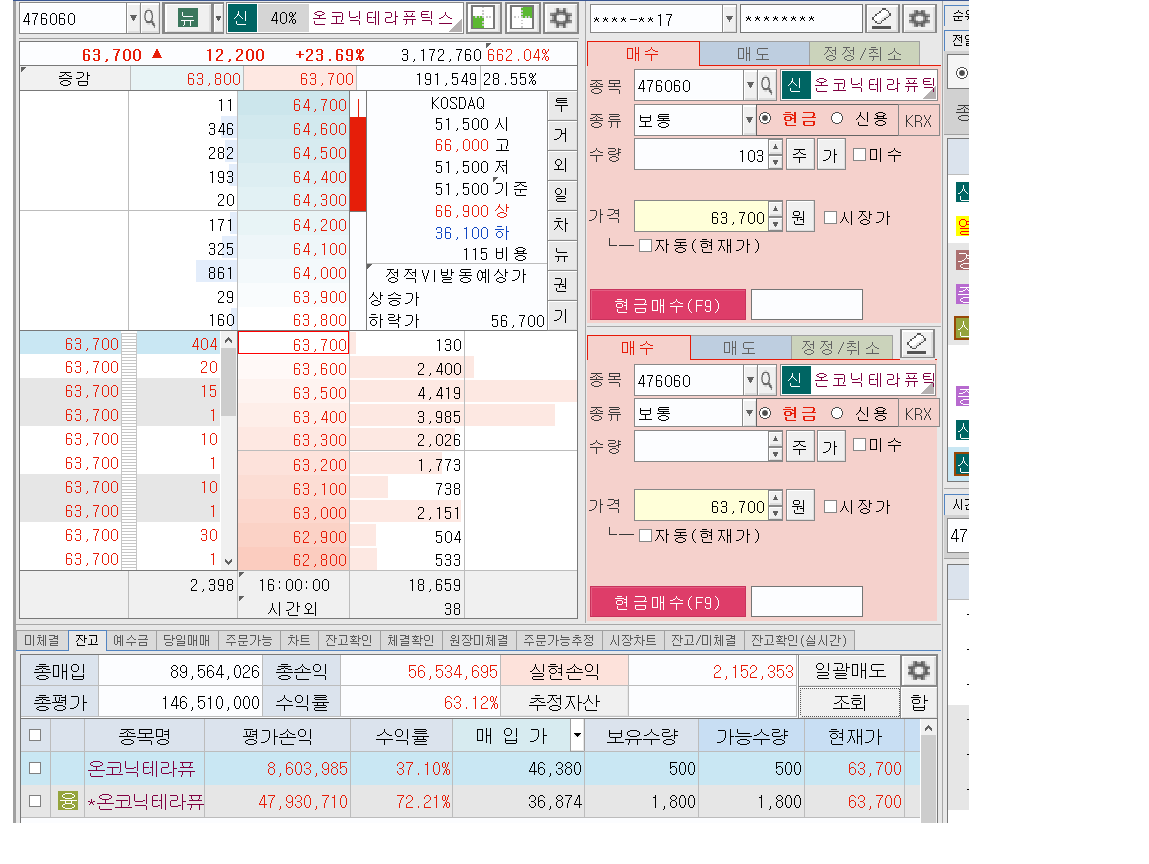Click the 가 button in the upper quantity row
The width and height of the screenshot is (1149, 864).
coord(830,155)
